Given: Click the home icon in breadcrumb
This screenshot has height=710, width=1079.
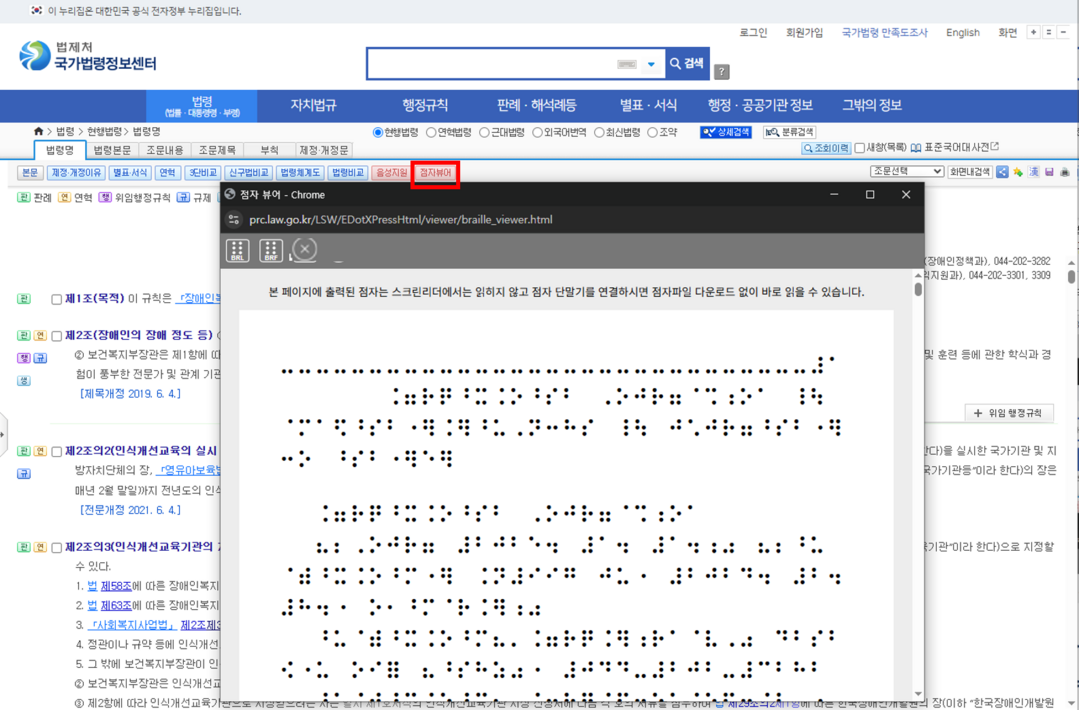Looking at the screenshot, I should click(x=39, y=131).
